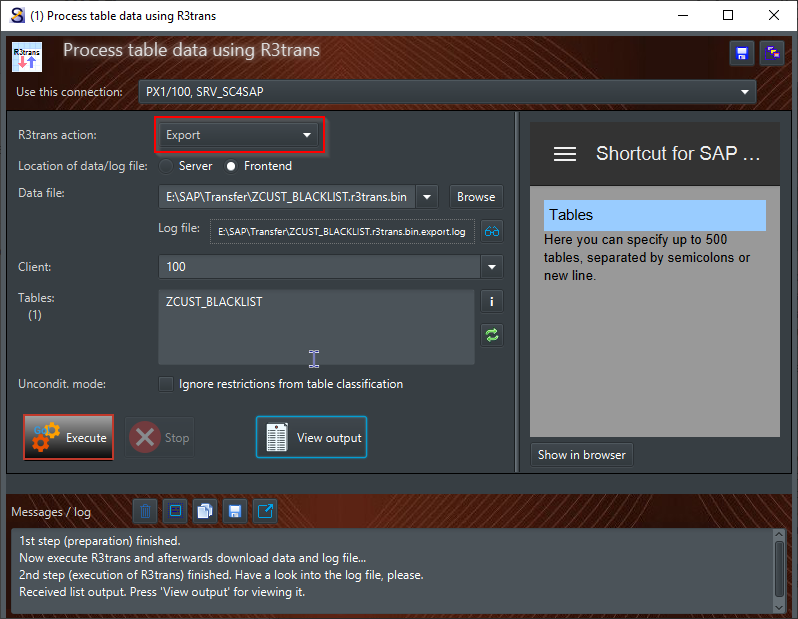The height and width of the screenshot is (619, 798).
Task: Enable Ignore restrictions from table classification
Action: (x=166, y=384)
